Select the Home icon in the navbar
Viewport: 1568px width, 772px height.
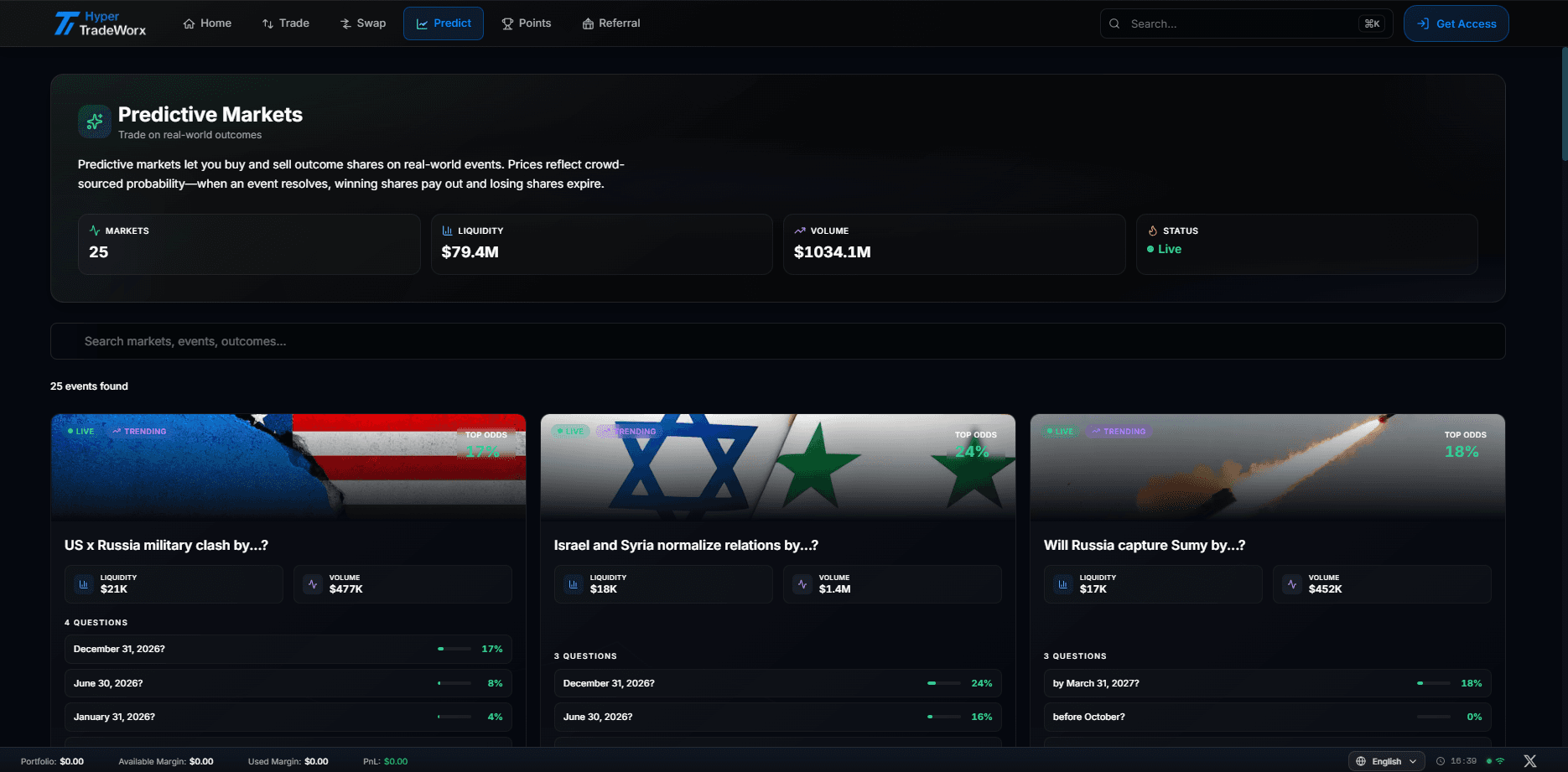[188, 23]
